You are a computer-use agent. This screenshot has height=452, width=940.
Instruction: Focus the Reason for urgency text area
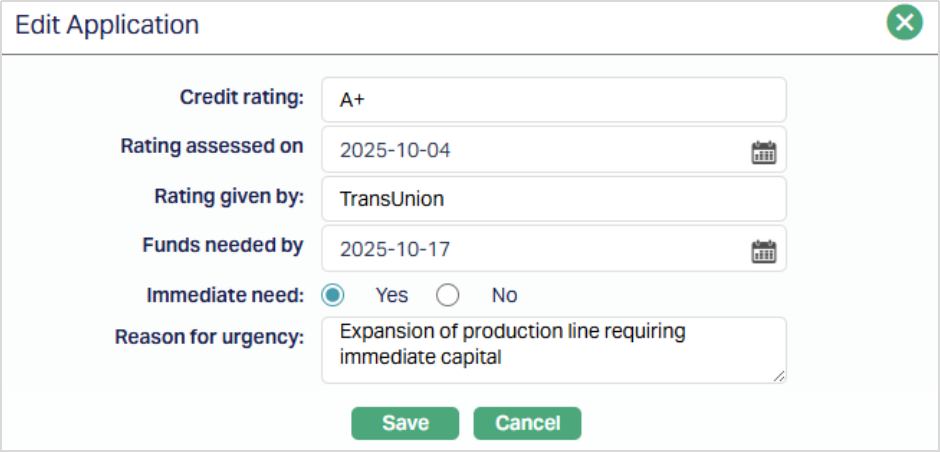(x=553, y=350)
